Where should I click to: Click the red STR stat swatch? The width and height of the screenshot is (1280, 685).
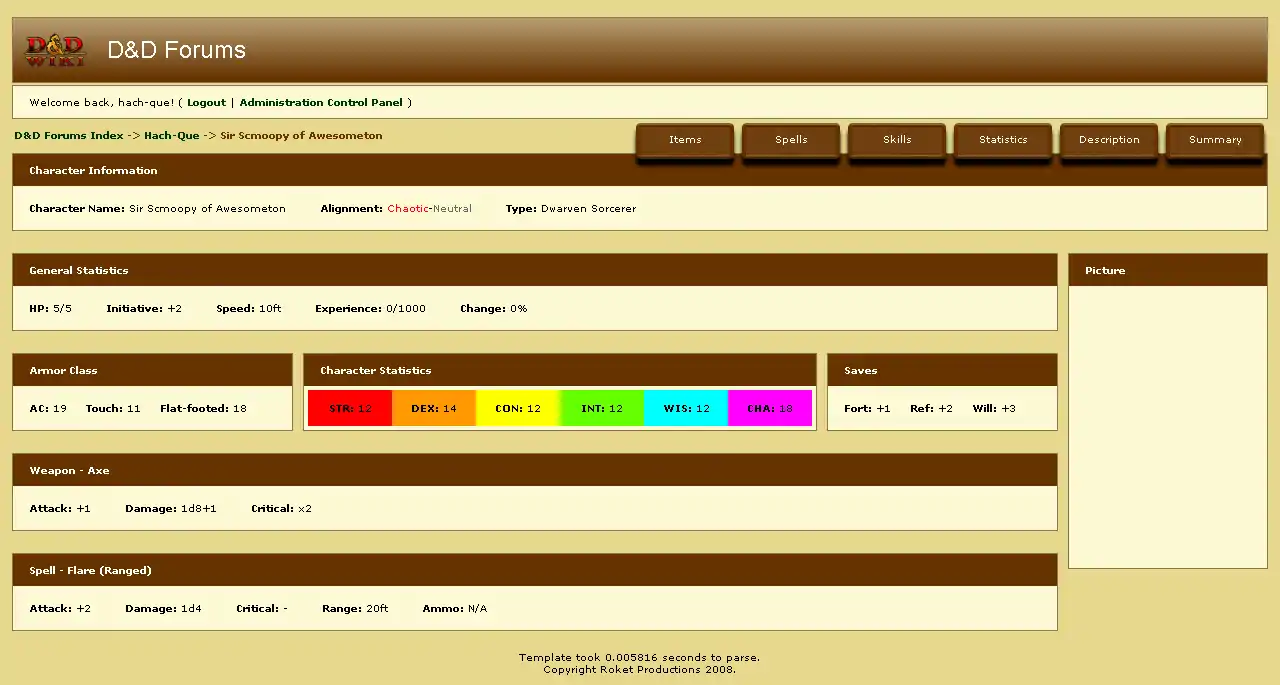pyautogui.click(x=350, y=409)
